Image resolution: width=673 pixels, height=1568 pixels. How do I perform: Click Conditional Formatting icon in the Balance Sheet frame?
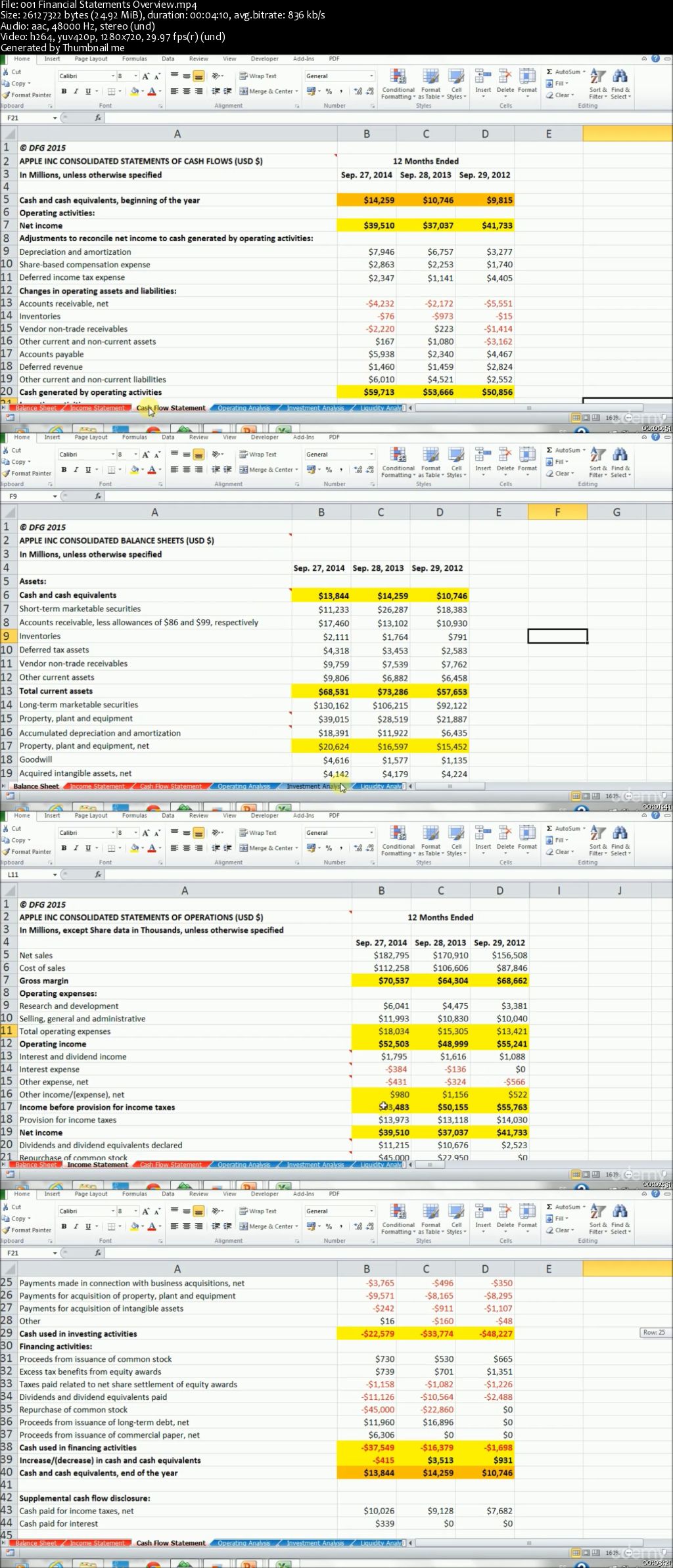(x=398, y=455)
